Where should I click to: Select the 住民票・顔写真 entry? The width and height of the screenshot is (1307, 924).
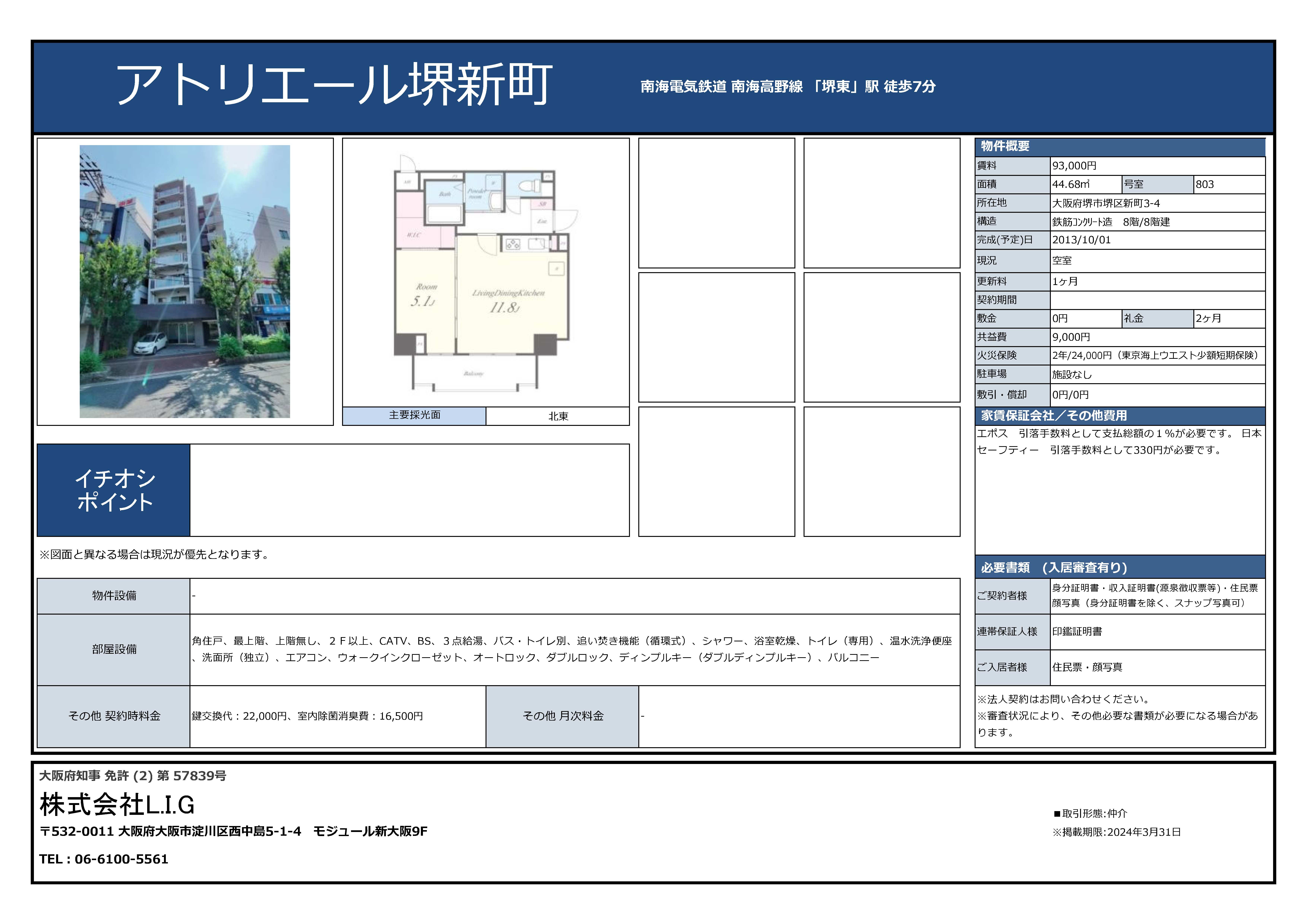1087,667
